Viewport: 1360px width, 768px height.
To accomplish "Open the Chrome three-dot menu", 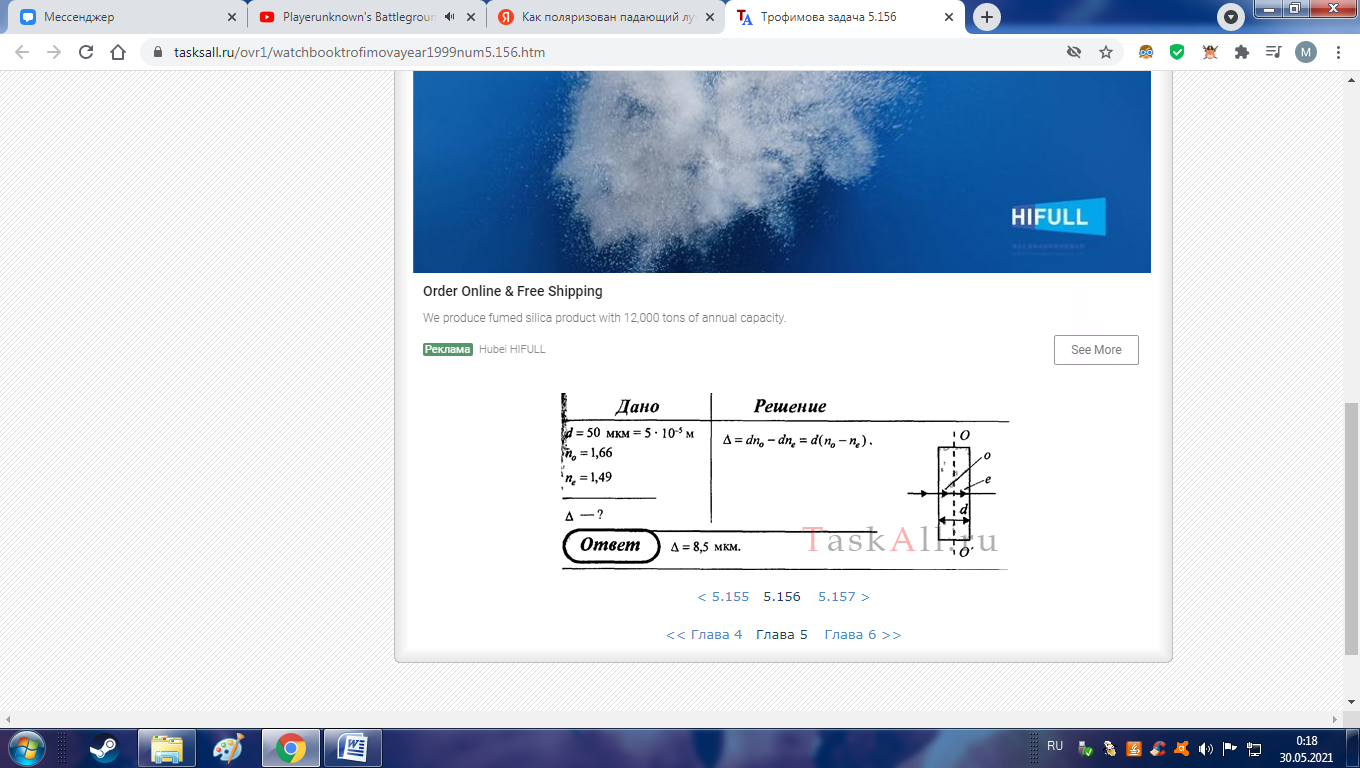I will [x=1339, y=52].
